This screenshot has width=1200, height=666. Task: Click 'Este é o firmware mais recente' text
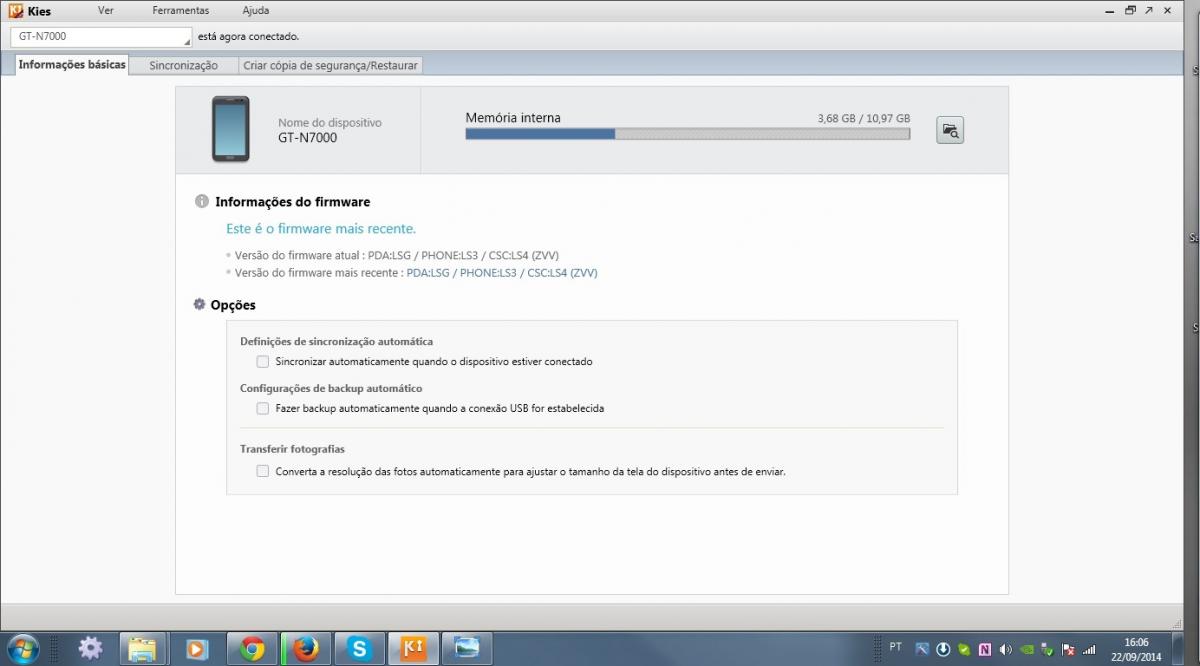321,229
